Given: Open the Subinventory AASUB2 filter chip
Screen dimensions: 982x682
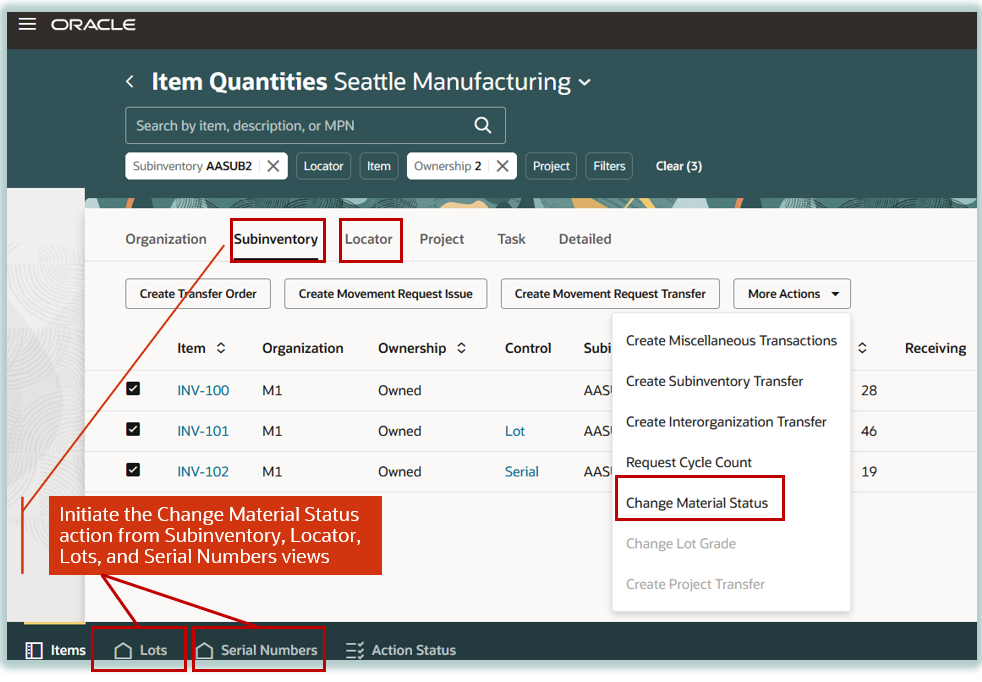Looking at the screenshot, I should pyautogui.click(x=192, y=166).
